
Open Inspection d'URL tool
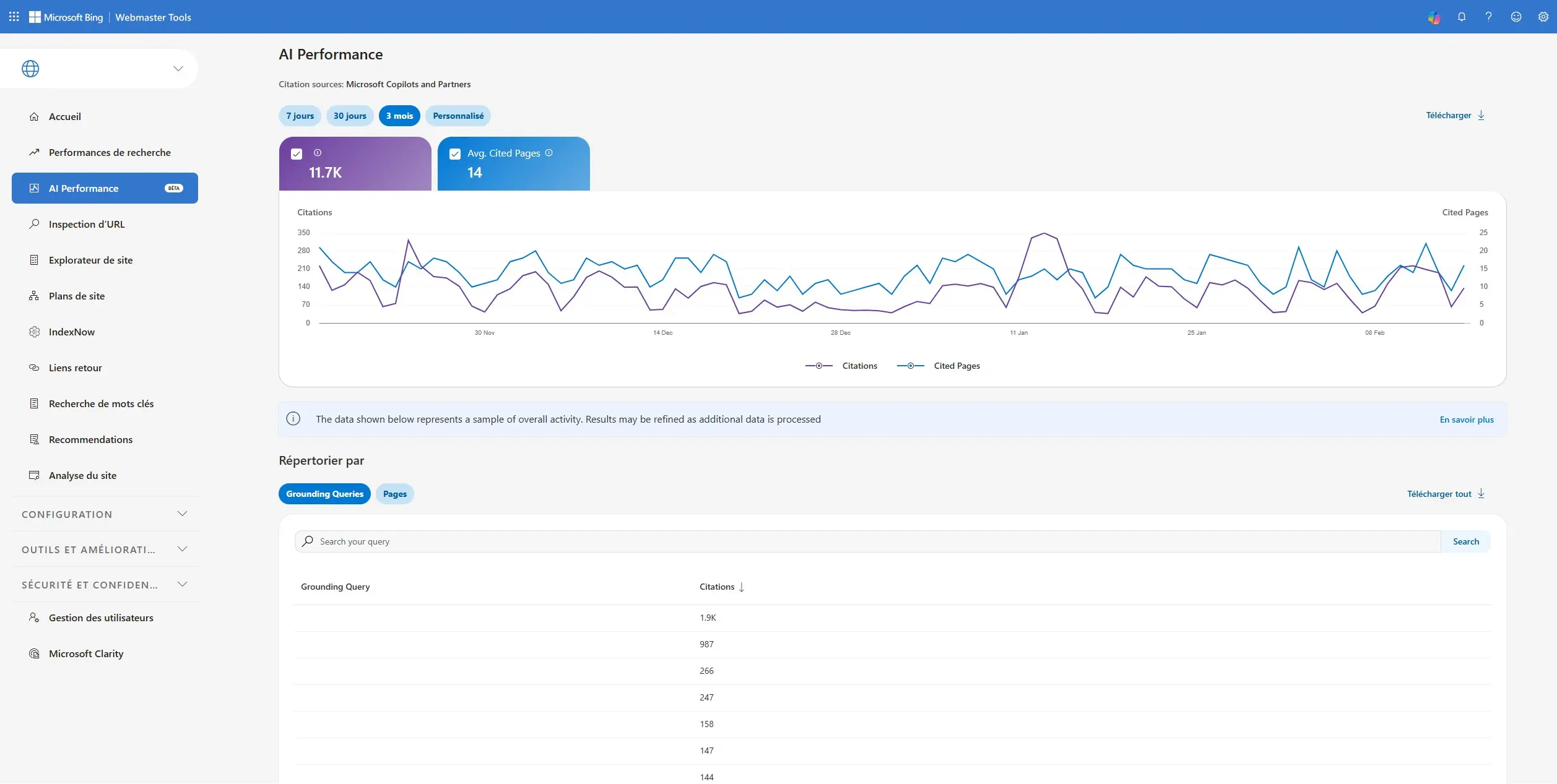tap(87, 224)
